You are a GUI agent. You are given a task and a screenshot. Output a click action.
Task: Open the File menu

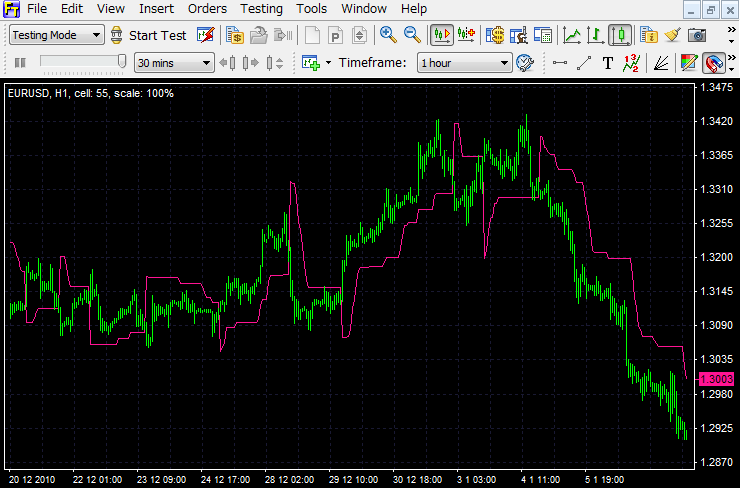37,8
